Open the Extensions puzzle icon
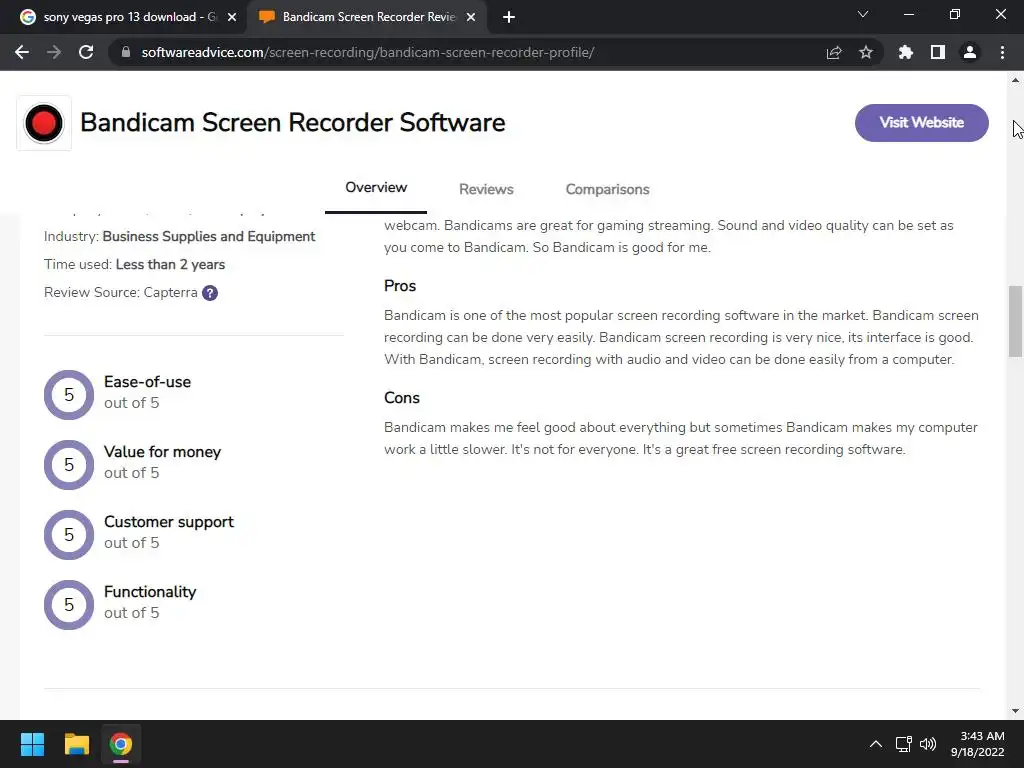 [x=906, y=52]
